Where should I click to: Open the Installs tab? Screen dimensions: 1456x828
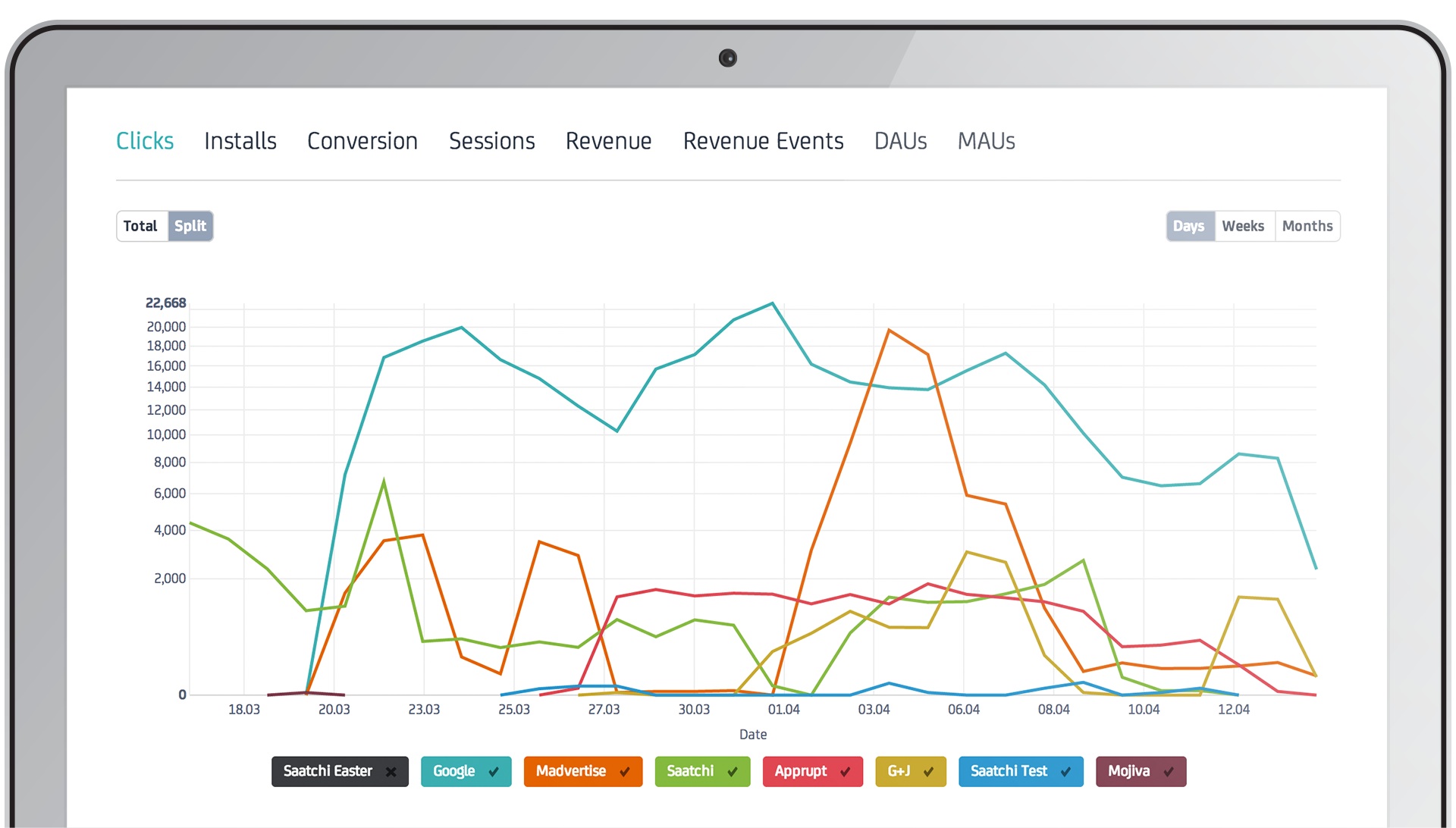(240, 141)
